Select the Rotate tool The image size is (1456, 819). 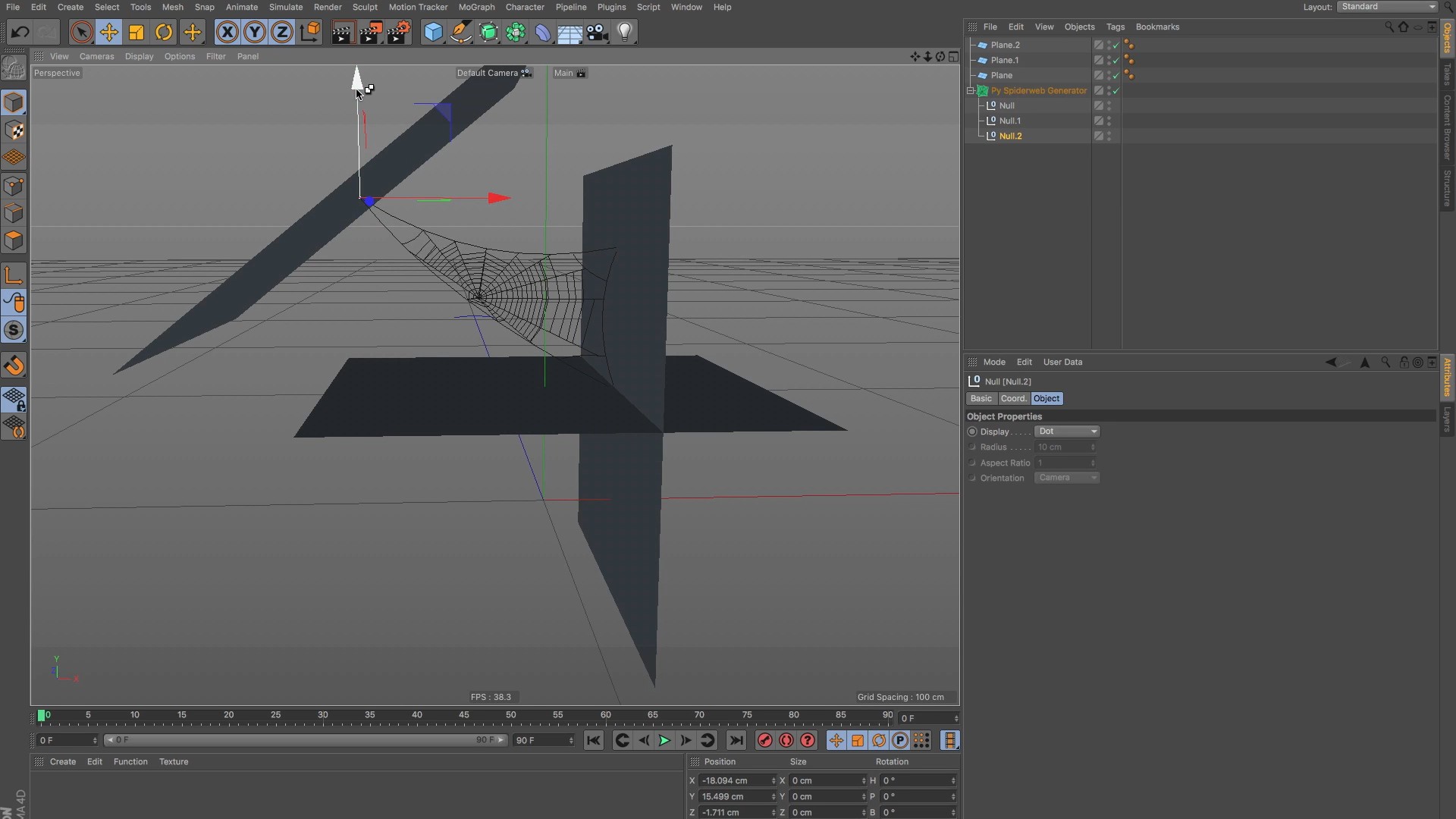[164, 32]
